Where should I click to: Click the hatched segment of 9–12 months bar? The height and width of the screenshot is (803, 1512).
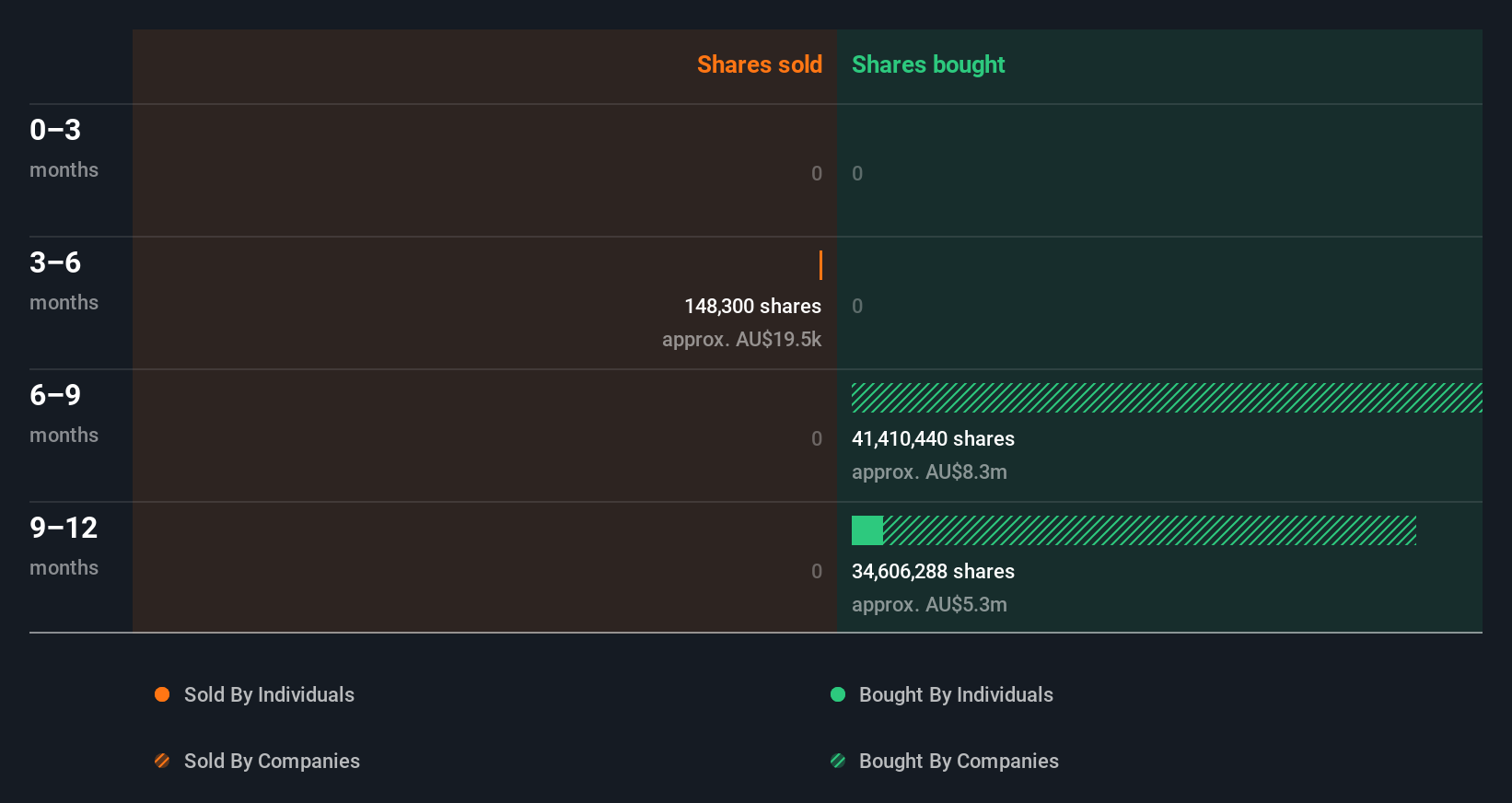(x=1149, y=530)
